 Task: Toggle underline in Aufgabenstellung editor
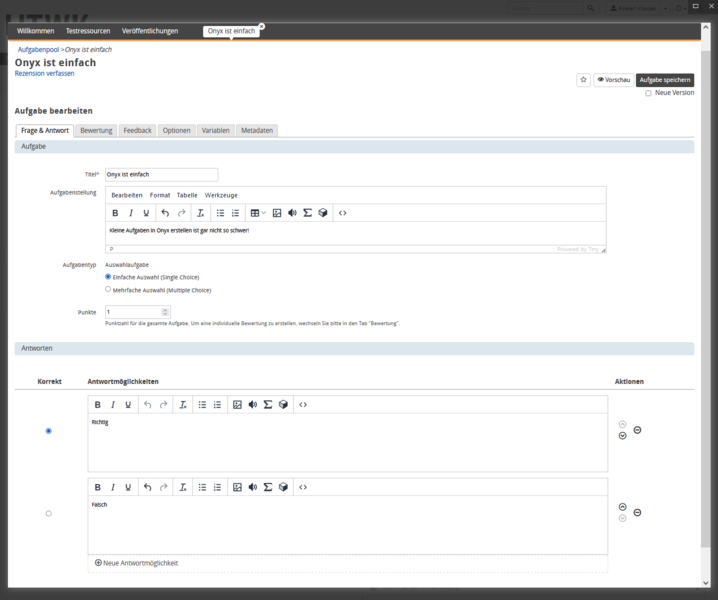pyautogui.click(x=146, y=213)
